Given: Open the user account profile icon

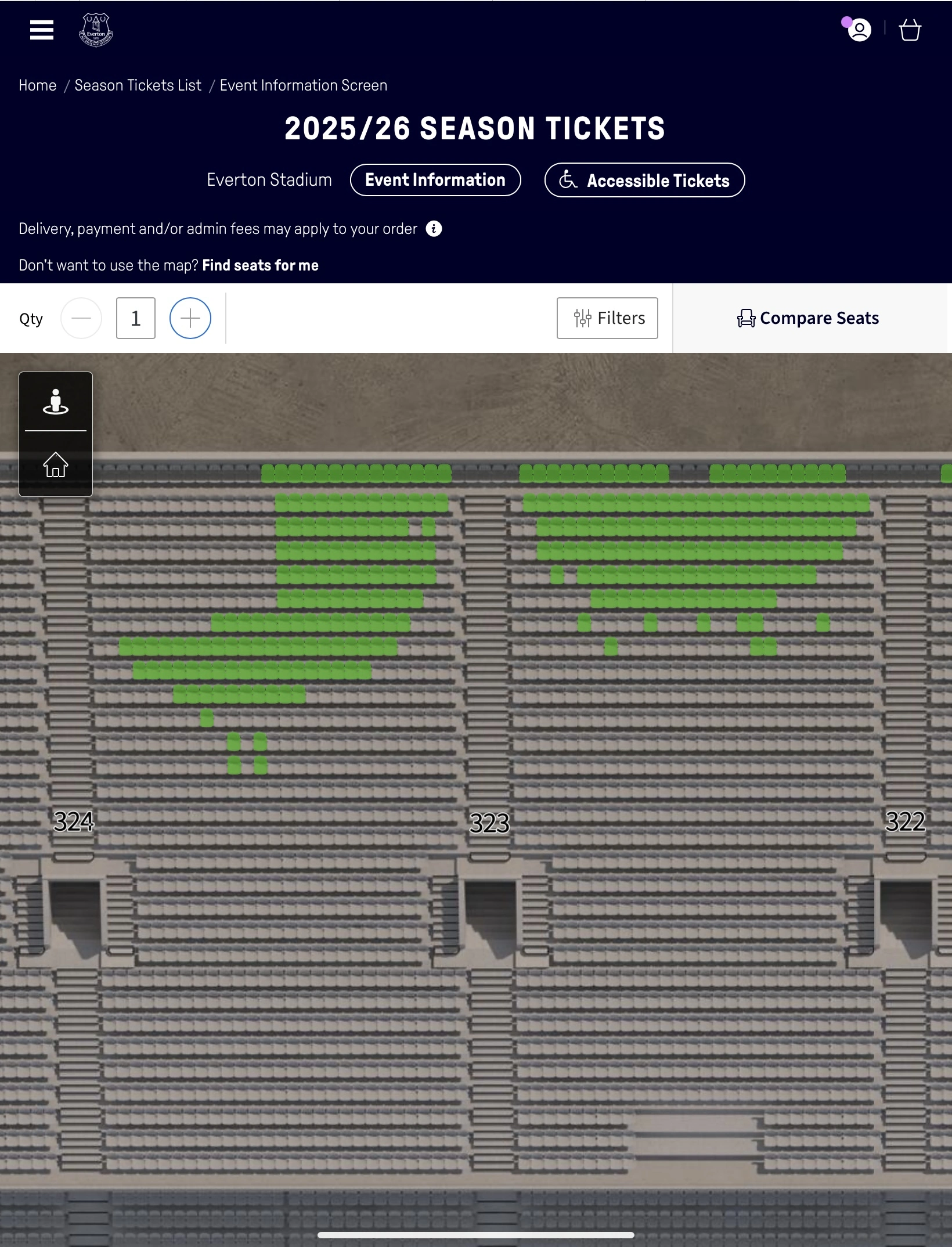Looking at the screenshot, I should (x=859, y=30).
